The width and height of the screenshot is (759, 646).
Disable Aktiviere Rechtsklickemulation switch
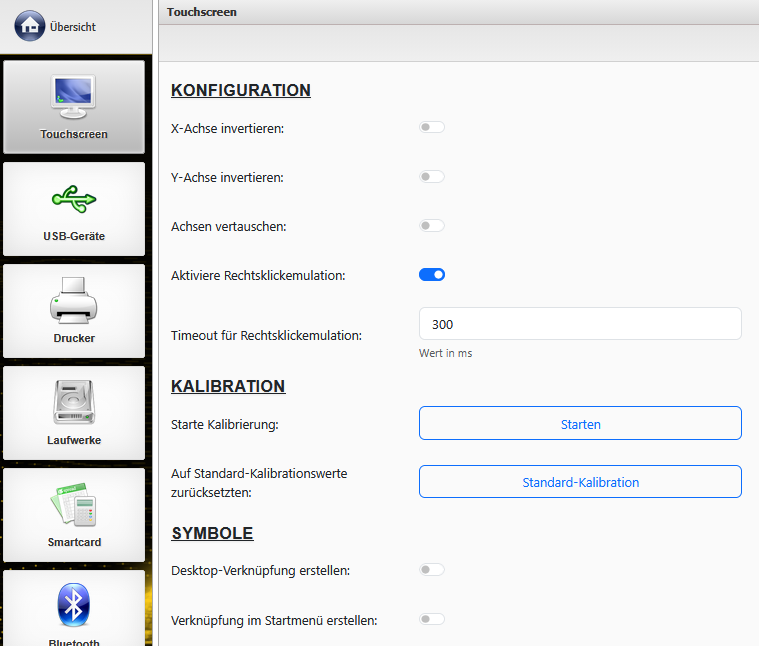(x=431, y=275)
